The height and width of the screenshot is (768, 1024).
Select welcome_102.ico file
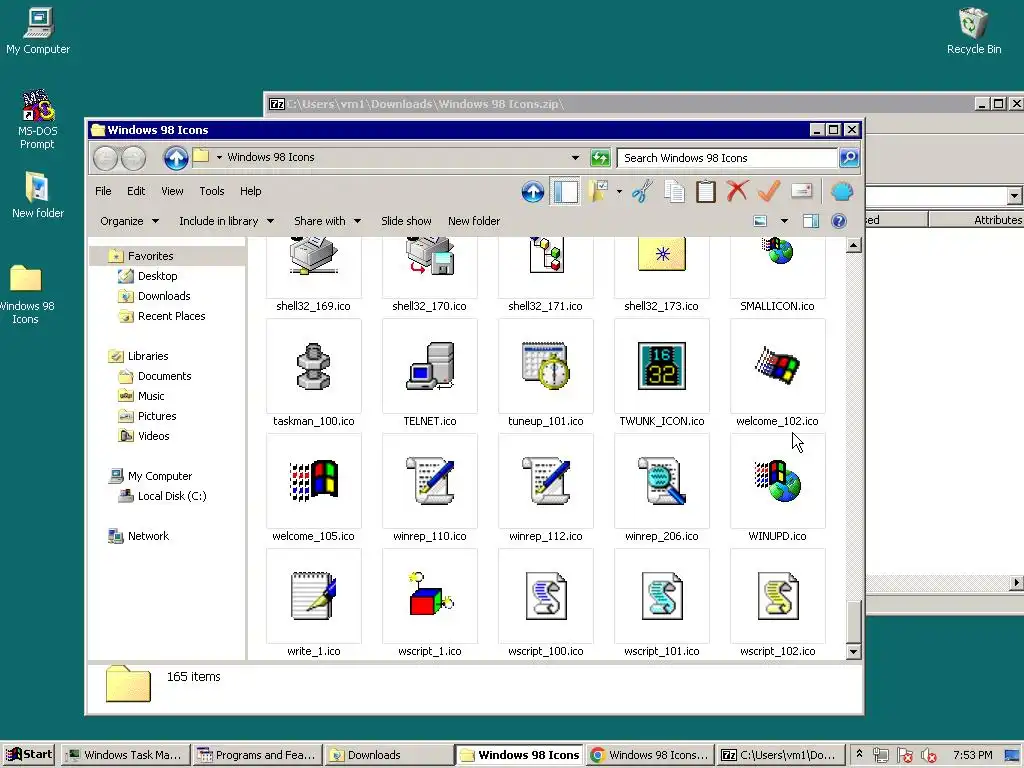[x=777, y=374]
